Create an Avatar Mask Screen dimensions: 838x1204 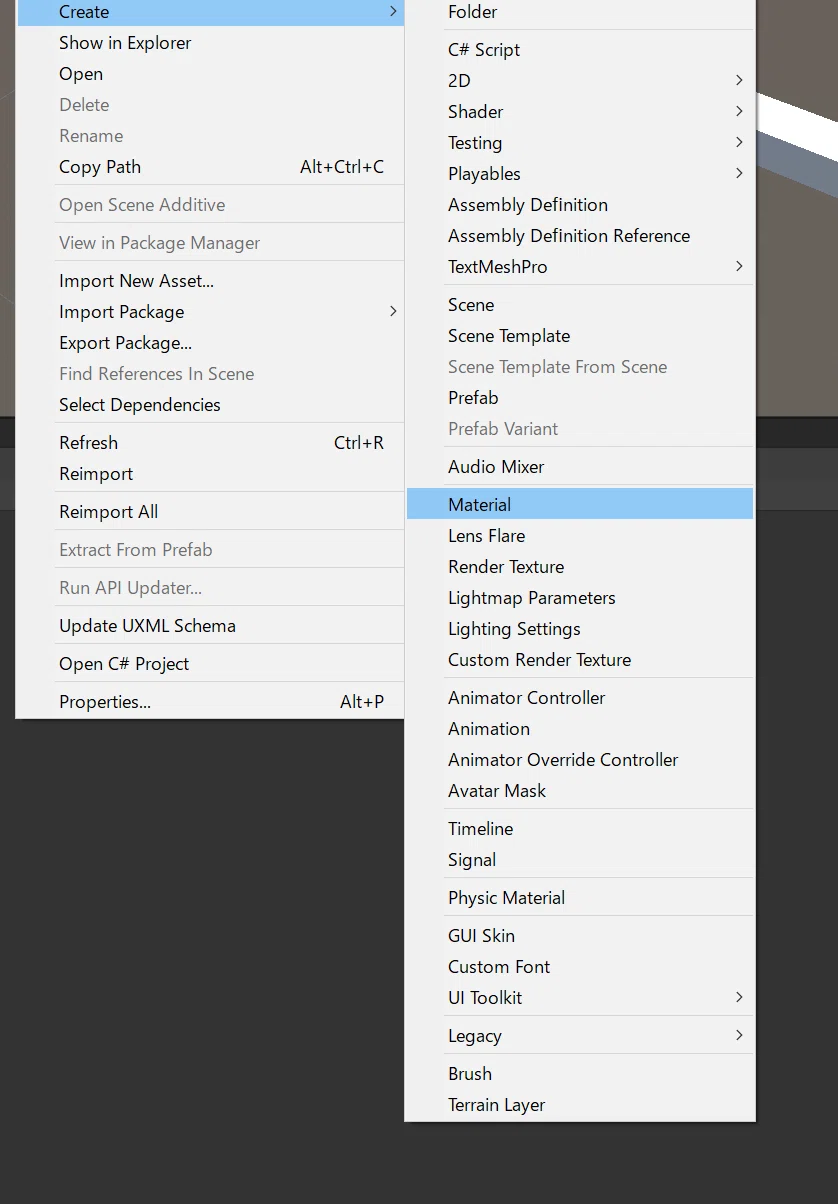[x=580, y=791]
